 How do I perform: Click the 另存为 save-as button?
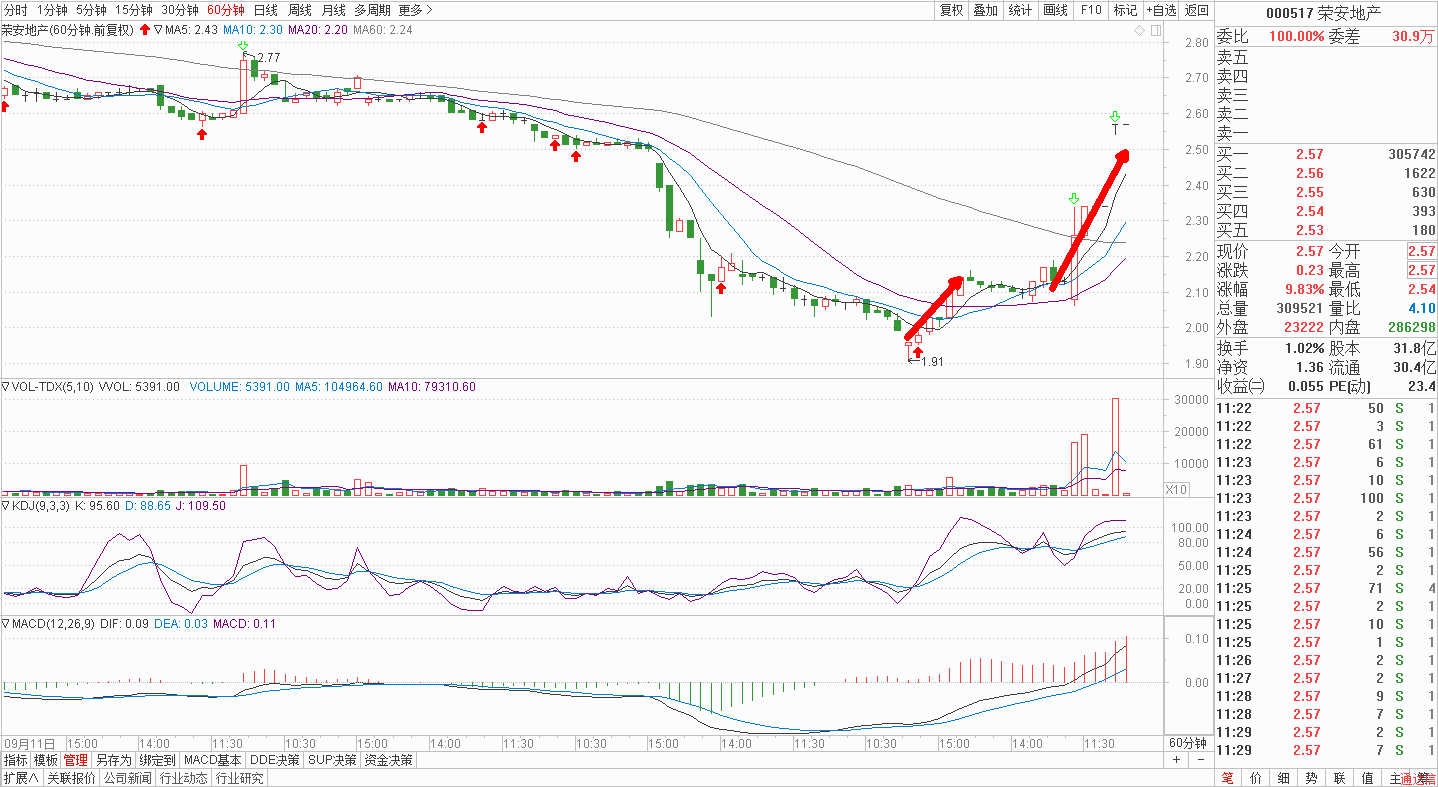(113, 760)
